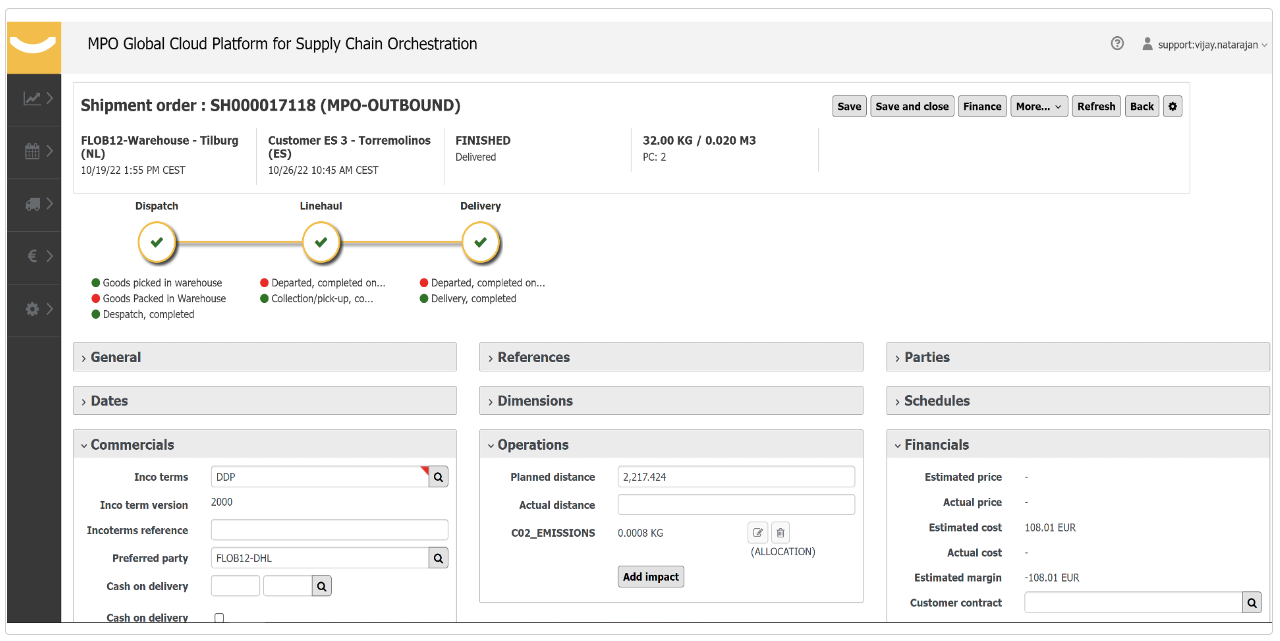Delete the CO2_EMISSIONS impact entry
1280x641 pixels.
coord(781,533)
